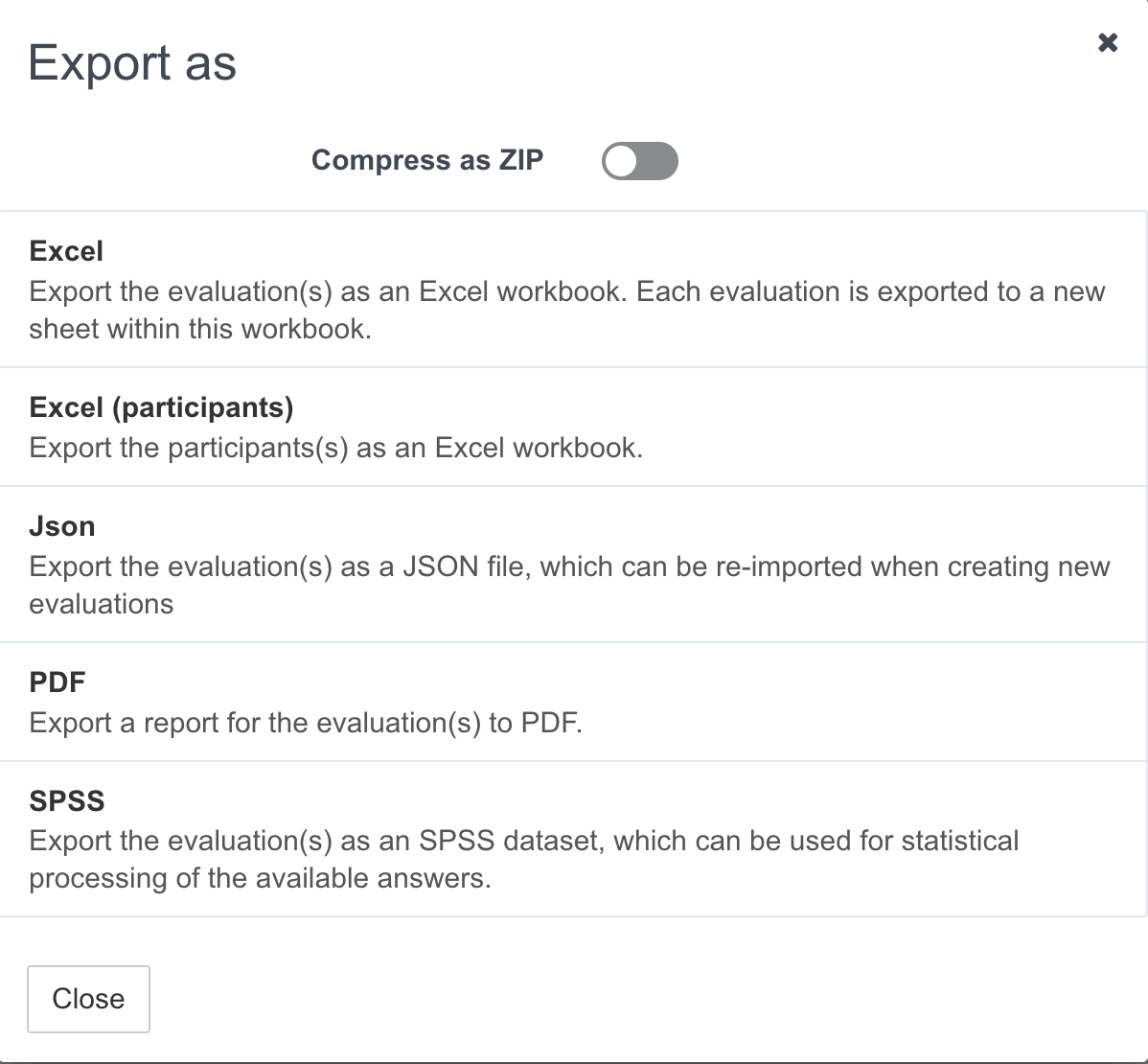
Task: Click the Export as dialog heading
Action: pyautogui.click(x=132, y=63)
